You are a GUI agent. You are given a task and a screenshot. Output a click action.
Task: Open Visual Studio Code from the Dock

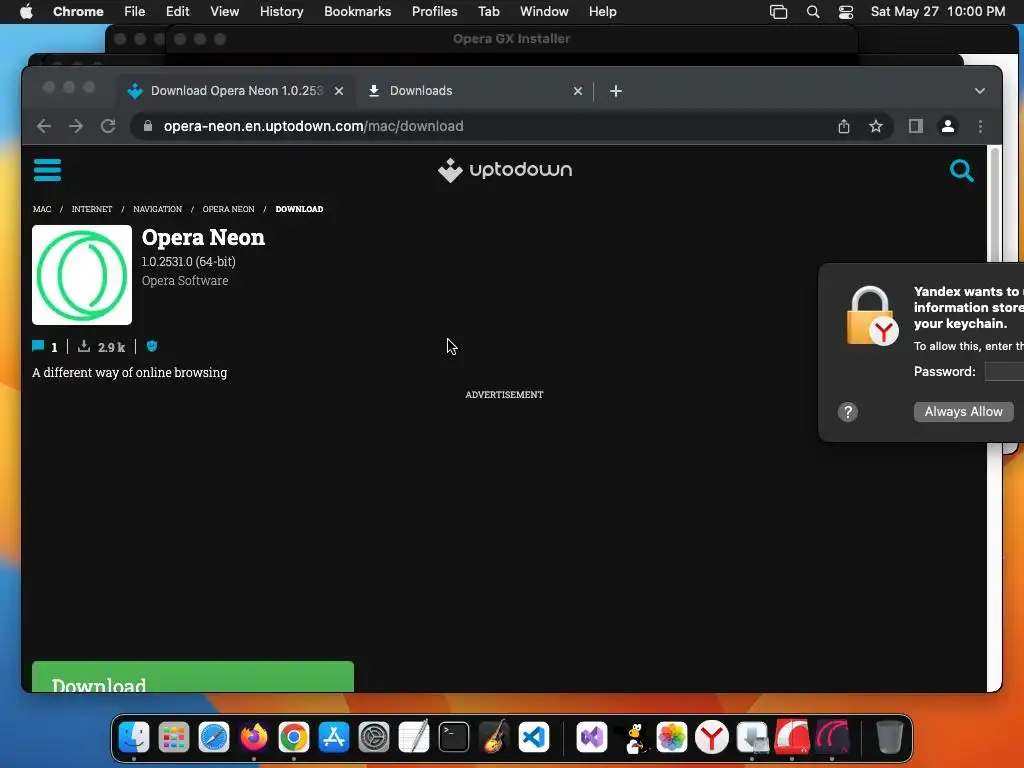(x=534, y=737)
